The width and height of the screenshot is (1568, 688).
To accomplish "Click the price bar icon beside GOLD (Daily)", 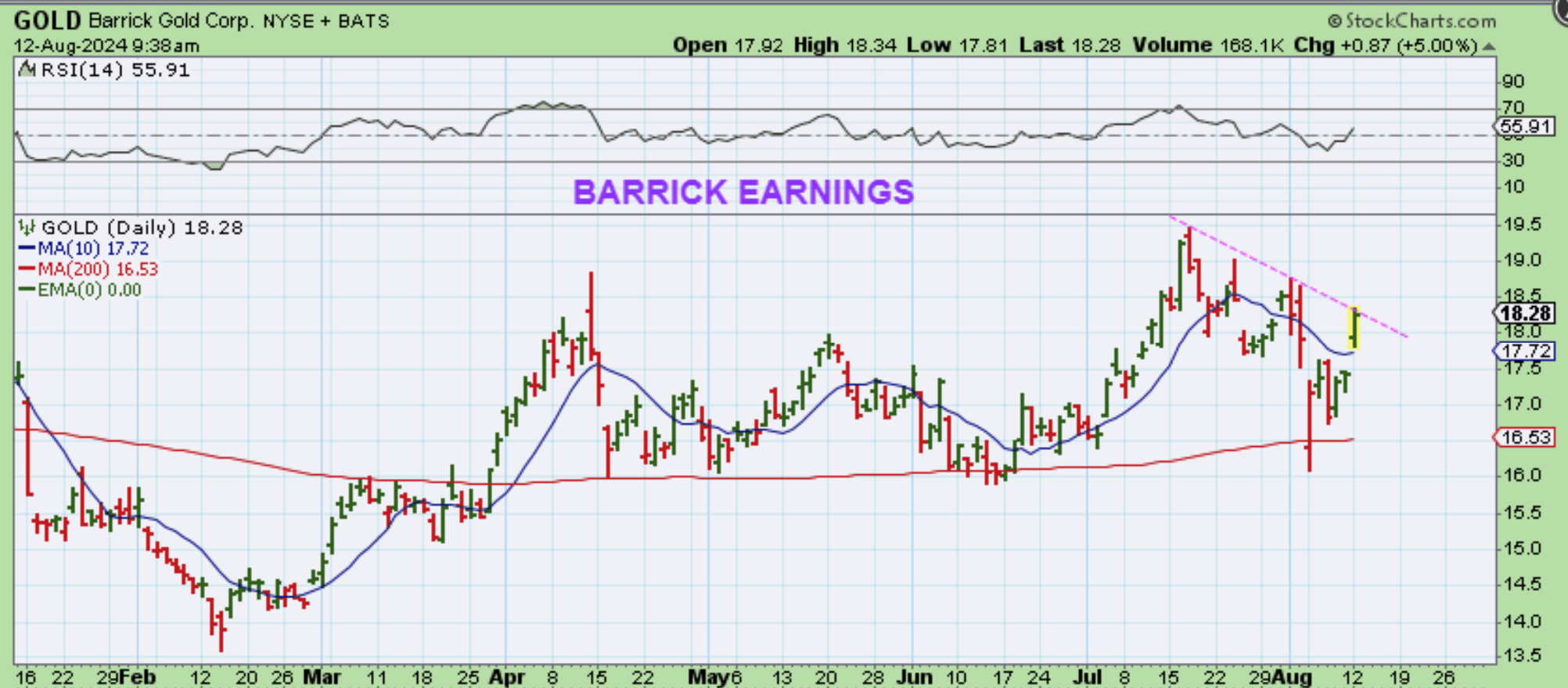I will click(27, 228).
